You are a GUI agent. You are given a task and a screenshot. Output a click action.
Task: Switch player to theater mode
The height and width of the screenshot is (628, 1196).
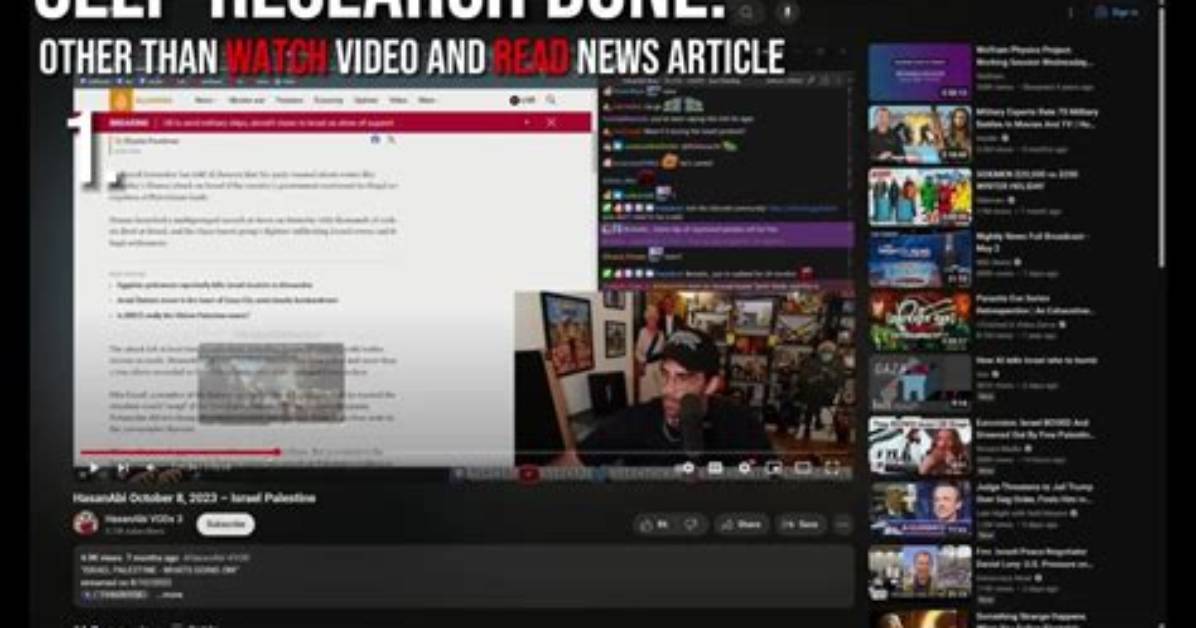click(802, 468)
